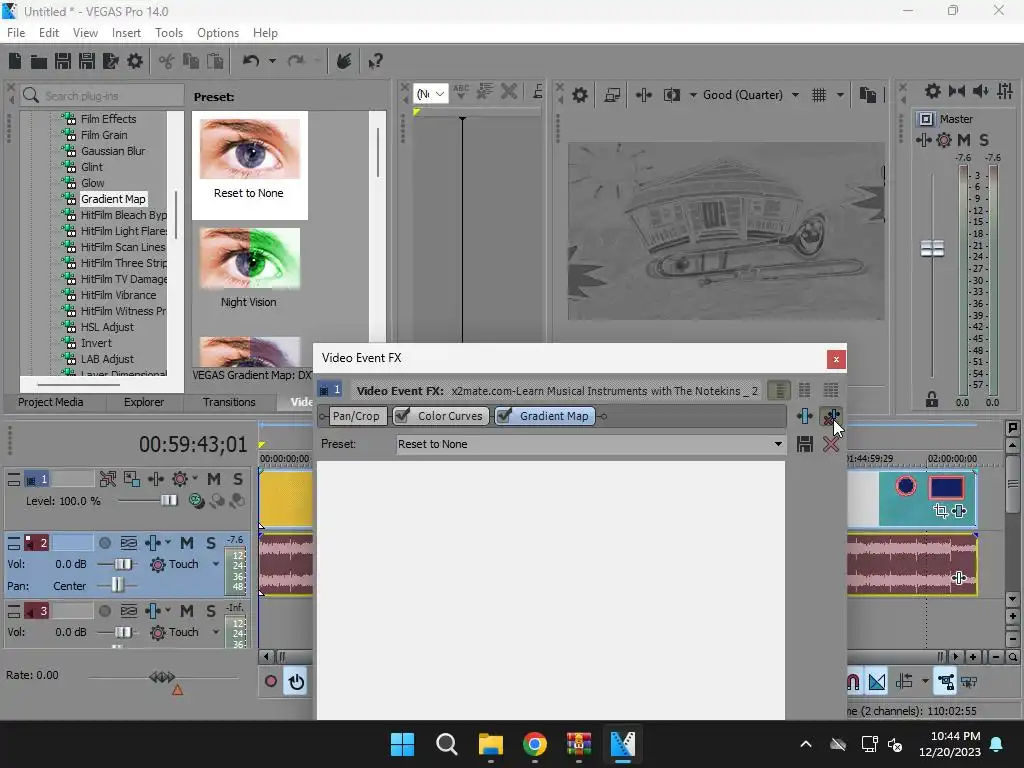This screenshot has height=768, width=1024.
Task: Open the Options menu
Action: point(217,33)
